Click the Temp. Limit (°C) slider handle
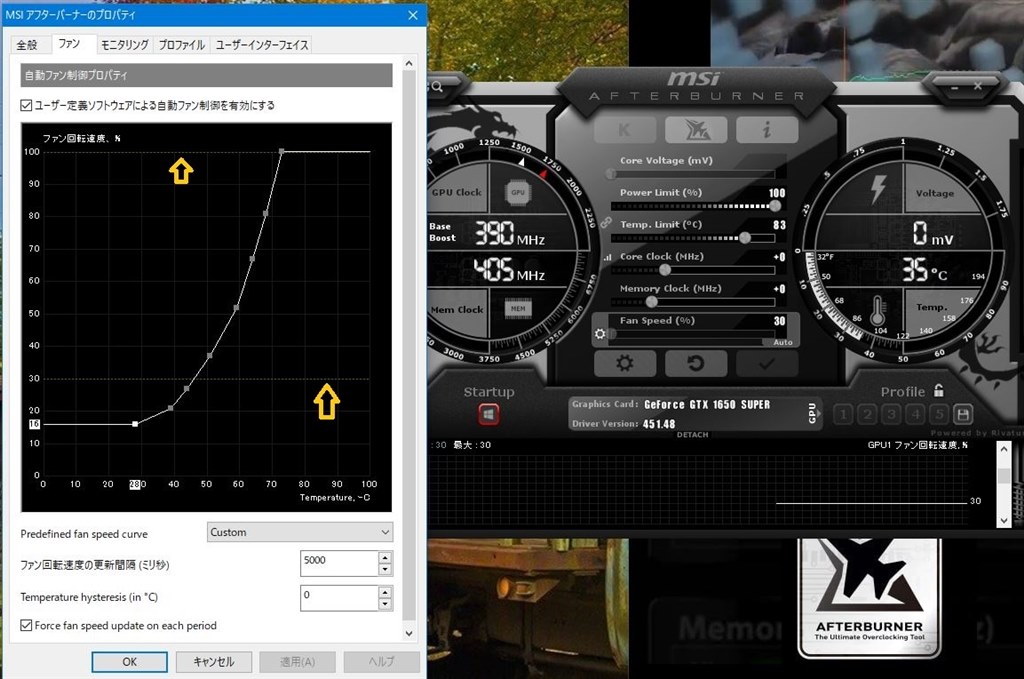1024x679 pixels. (745, 238)
